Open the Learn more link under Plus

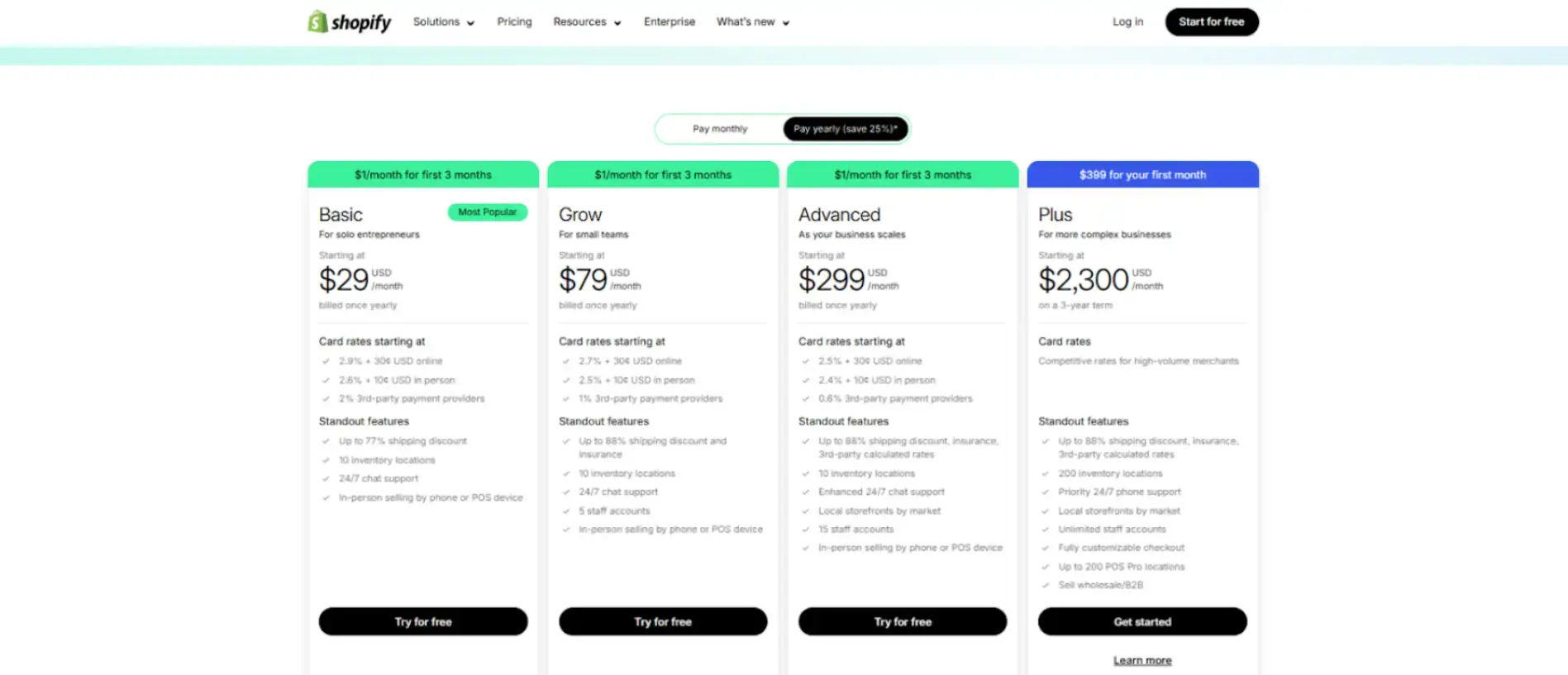[1142, 659]
